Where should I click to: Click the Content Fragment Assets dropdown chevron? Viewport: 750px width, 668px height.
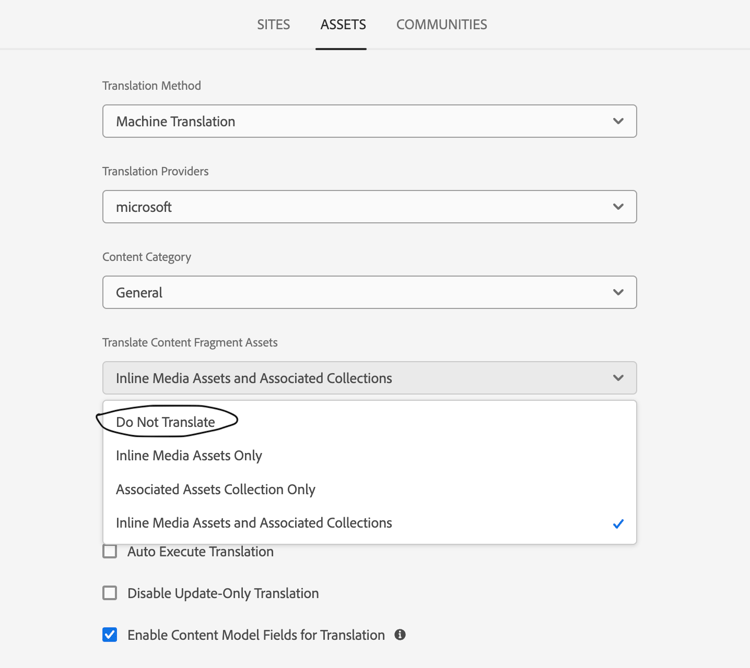click(618, 378)
